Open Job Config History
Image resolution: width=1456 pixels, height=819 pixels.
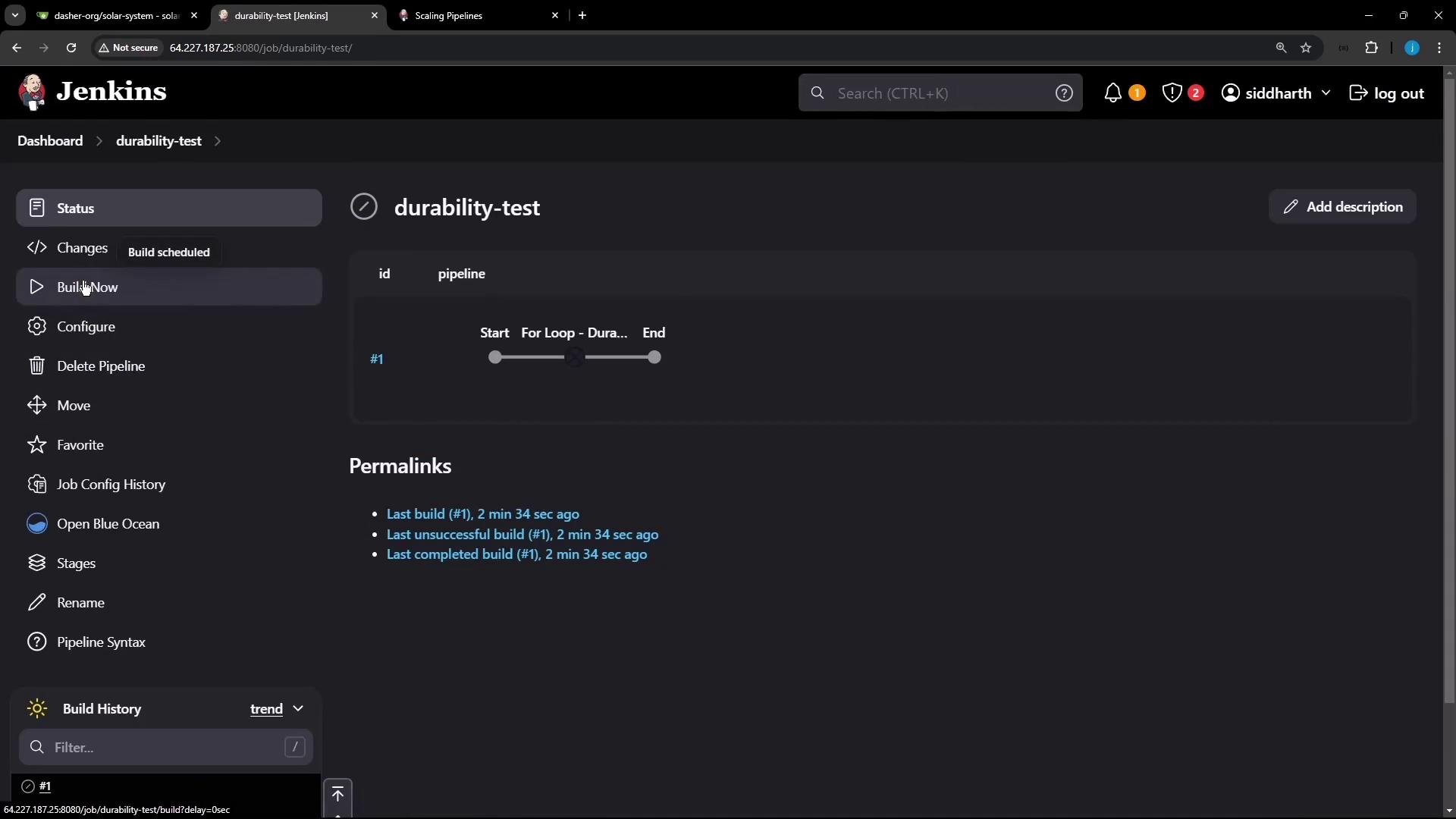111,485
